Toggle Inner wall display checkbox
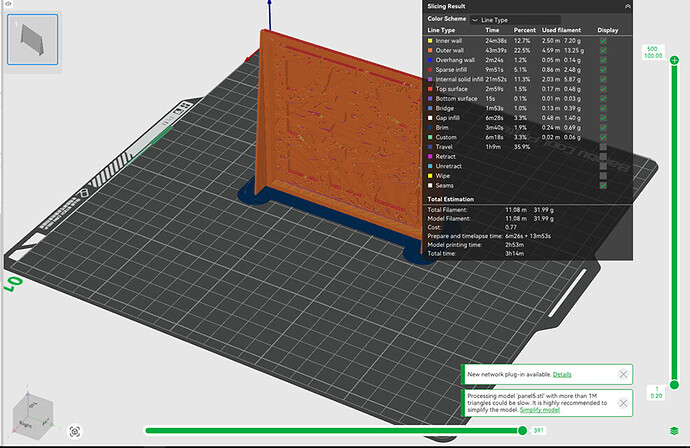 click(x=603, y=40)
